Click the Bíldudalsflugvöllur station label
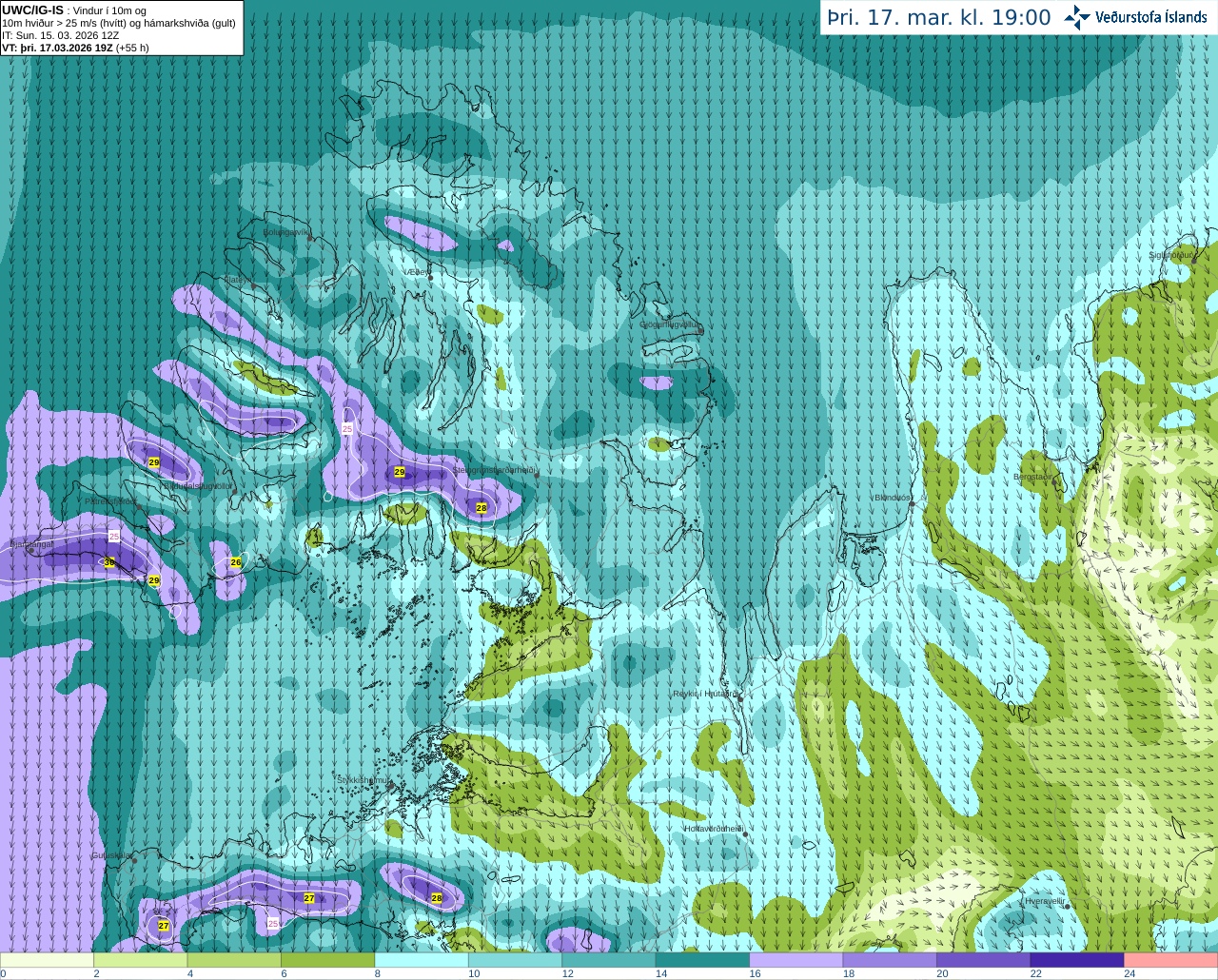The image size is (1218, 980). 198,485
